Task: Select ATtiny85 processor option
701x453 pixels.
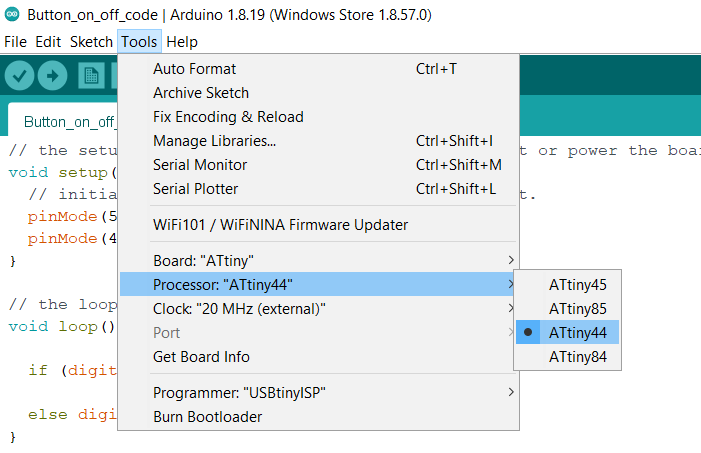Action: tap(567, 309)
